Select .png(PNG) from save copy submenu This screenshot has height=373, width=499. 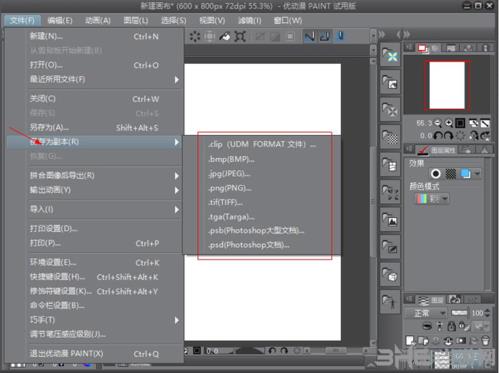pos(230,188)
